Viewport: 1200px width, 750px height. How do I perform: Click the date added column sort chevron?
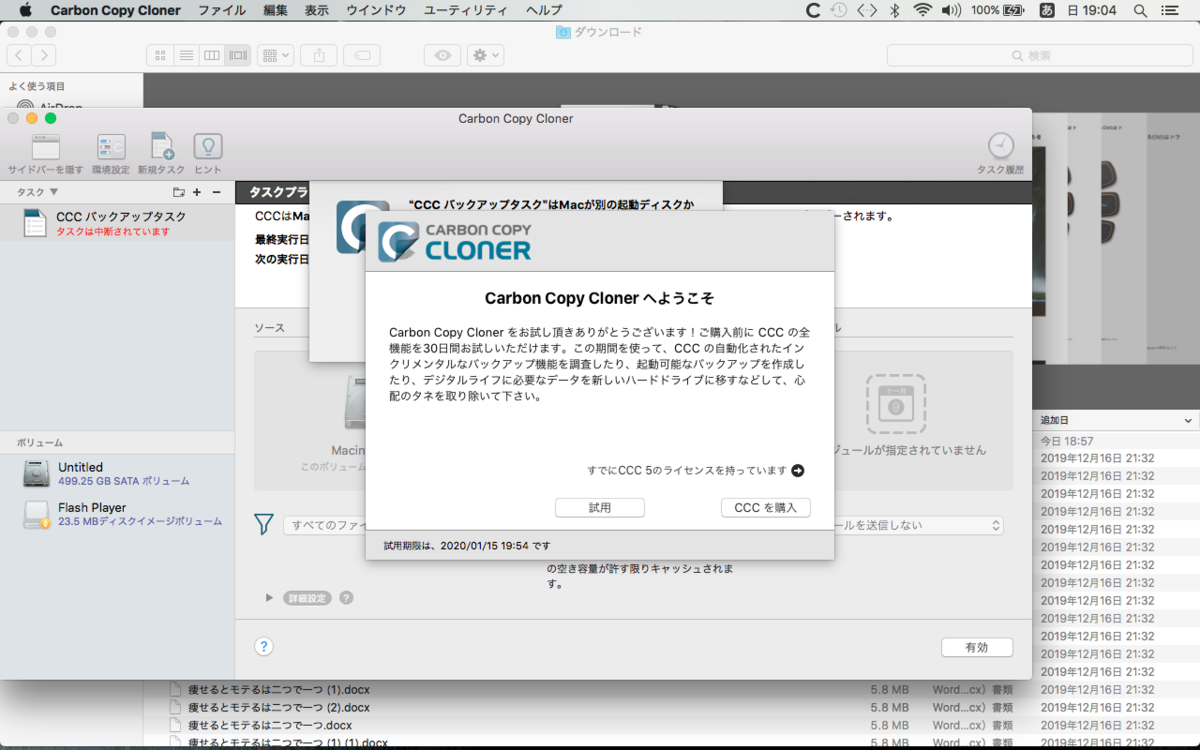pyautogui.click(x=1188, y=421)
